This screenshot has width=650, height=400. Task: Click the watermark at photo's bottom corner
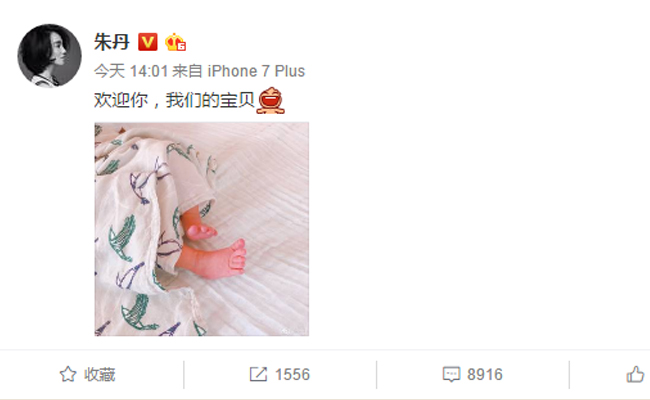[x=294, y=330]
